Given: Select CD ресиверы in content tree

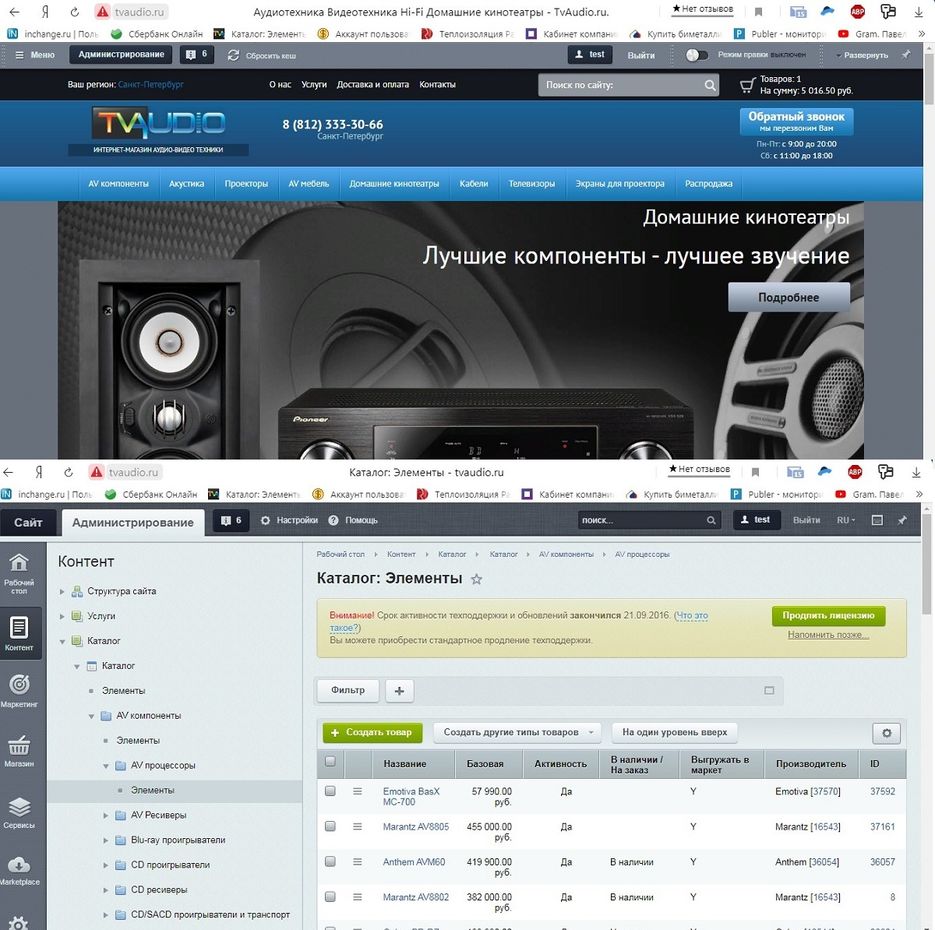Looking at the screenshot, I should [x=159, y=889].
